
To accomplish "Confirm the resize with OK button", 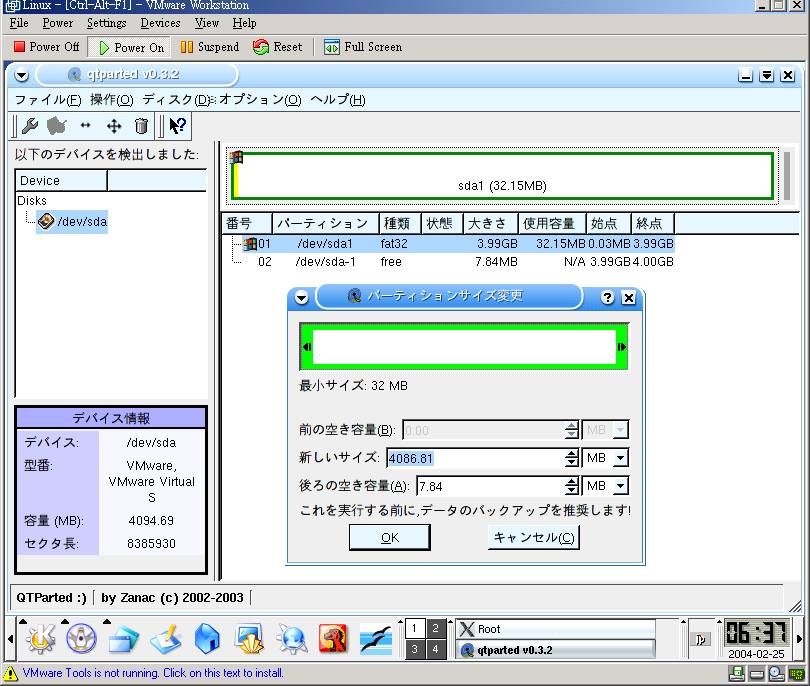I will click(x=390, y=538).
